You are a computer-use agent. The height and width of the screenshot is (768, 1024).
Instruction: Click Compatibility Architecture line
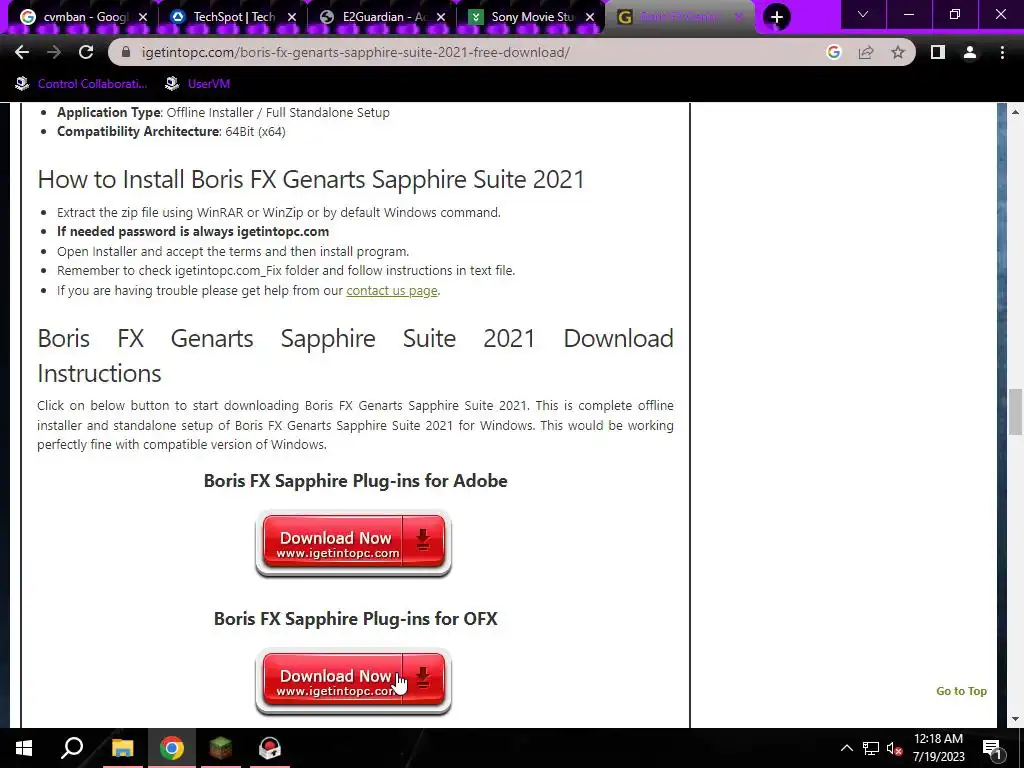coord(171,131)
